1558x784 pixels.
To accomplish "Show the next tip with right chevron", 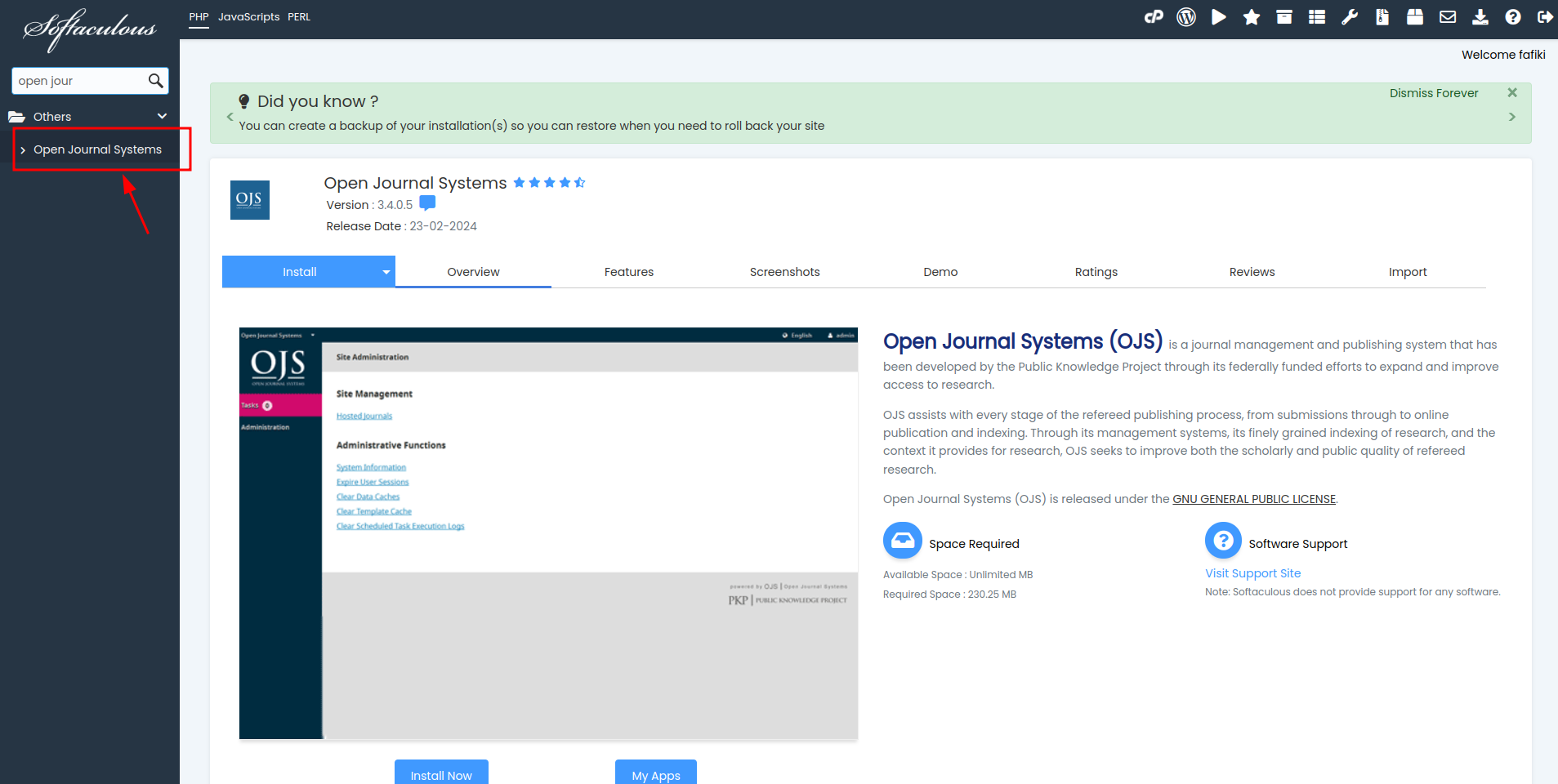I will [x=1512, y=117].
